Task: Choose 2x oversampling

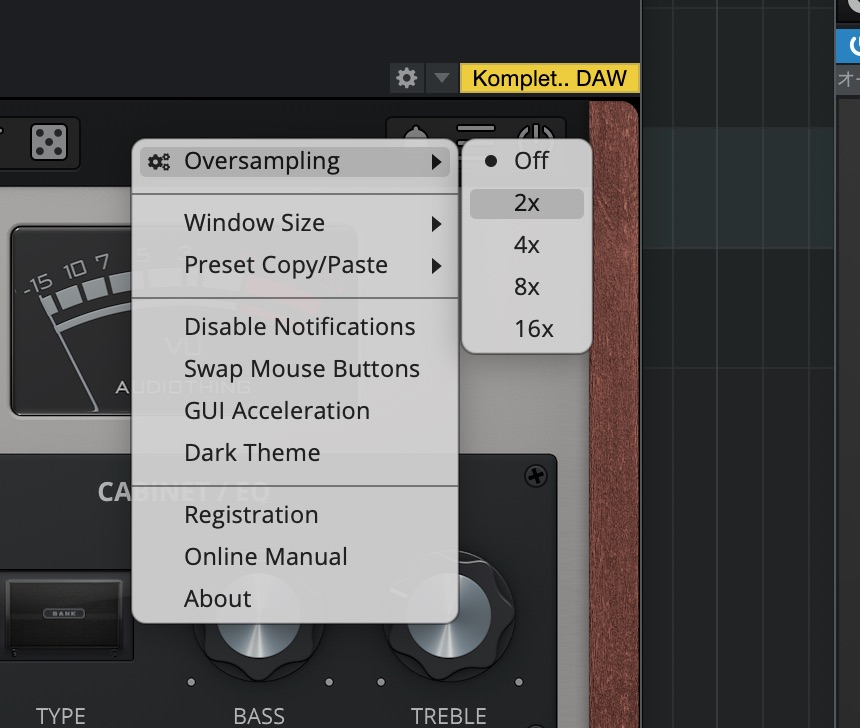Action: point(526,203)
